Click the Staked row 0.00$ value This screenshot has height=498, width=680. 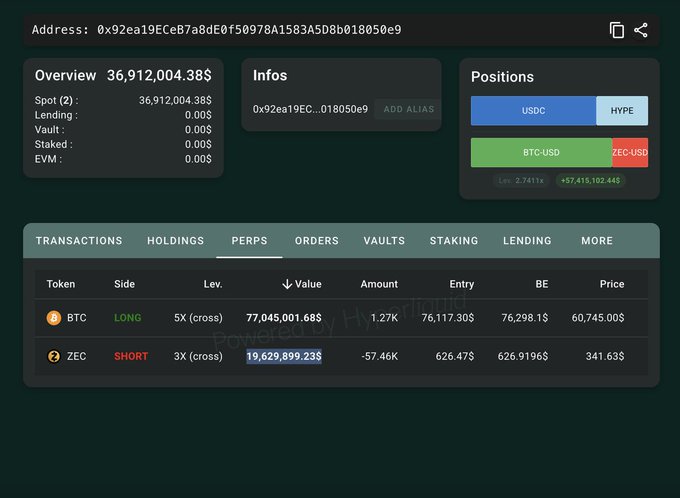coord(198,144)
